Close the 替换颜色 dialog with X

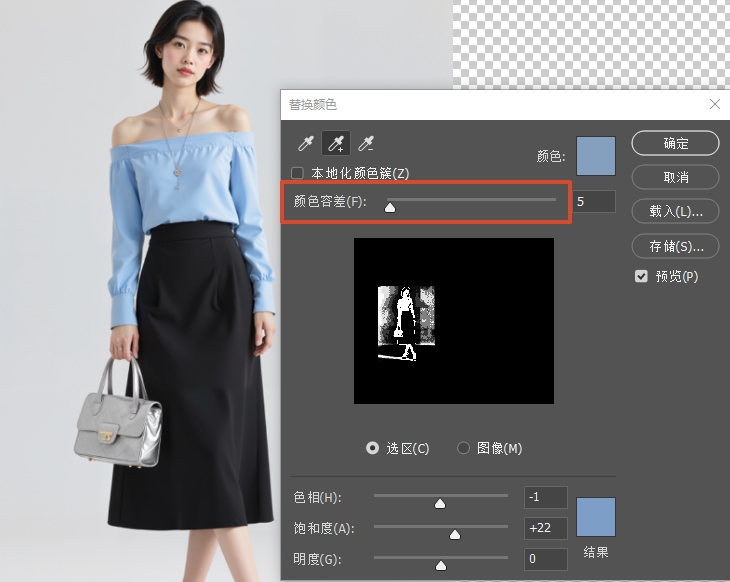714,104
